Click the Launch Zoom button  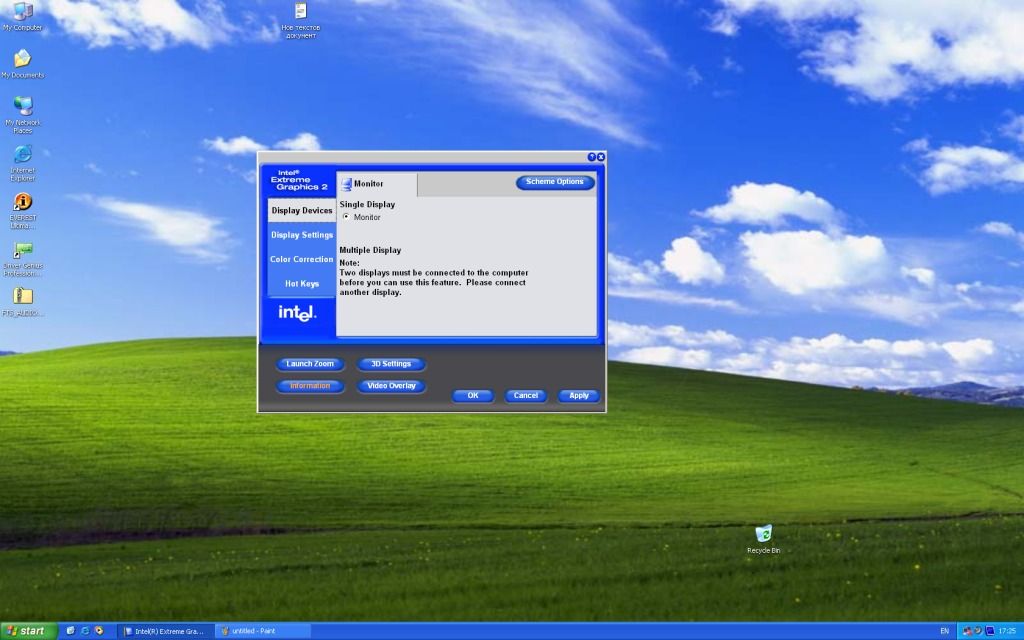pos(310,364)
